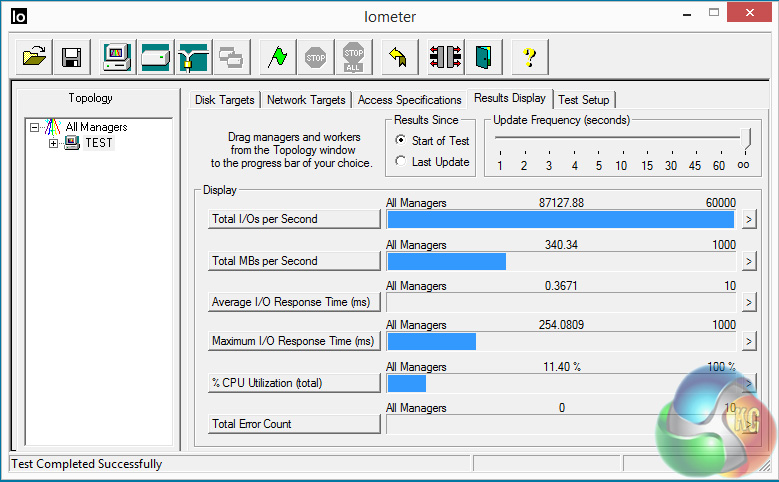Click the Total I/Os per Second progress bar
Screen dimensions: 779x482
pyautogui.click(x=561, y=220)
